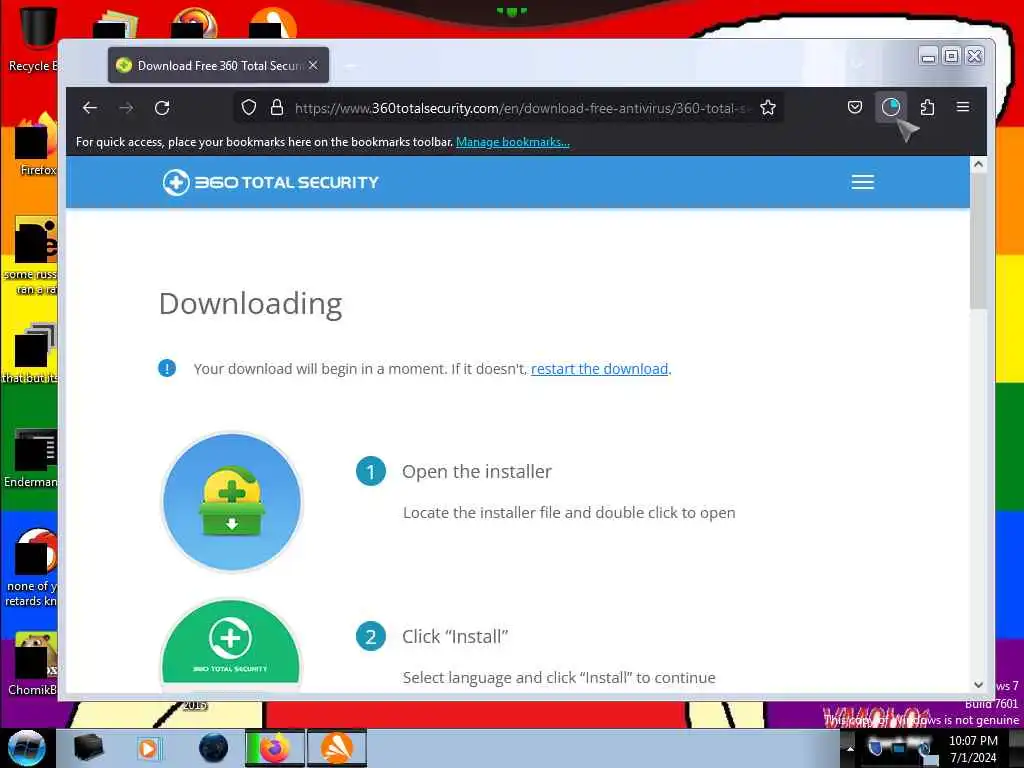Open Firefox application hamburger menu
The height and width of the screenshot is (768, 1024).
[963, 107]
